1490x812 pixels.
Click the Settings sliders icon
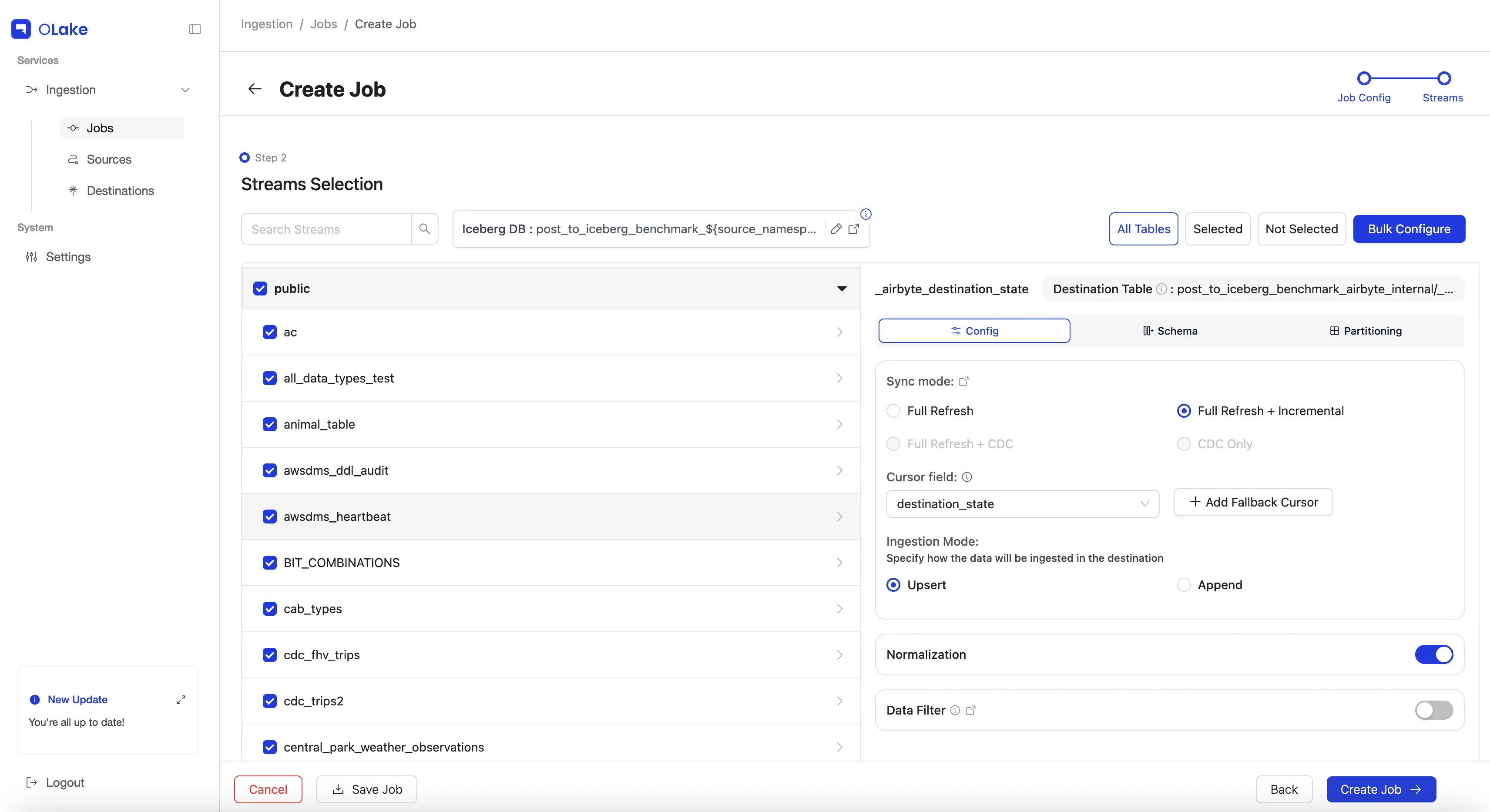coord(31,257)
